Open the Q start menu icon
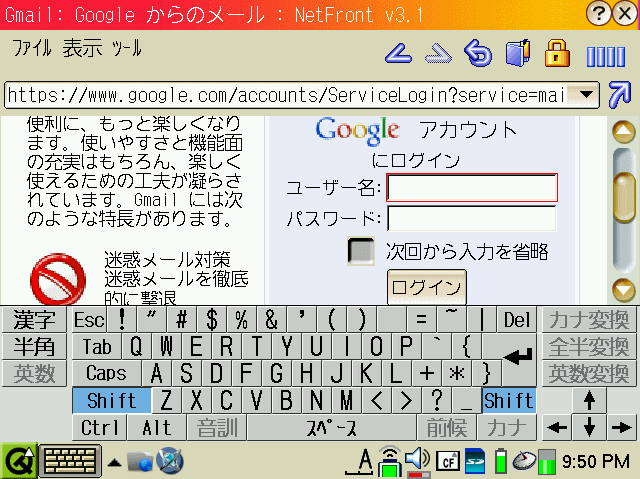 [x=18, y=461]
